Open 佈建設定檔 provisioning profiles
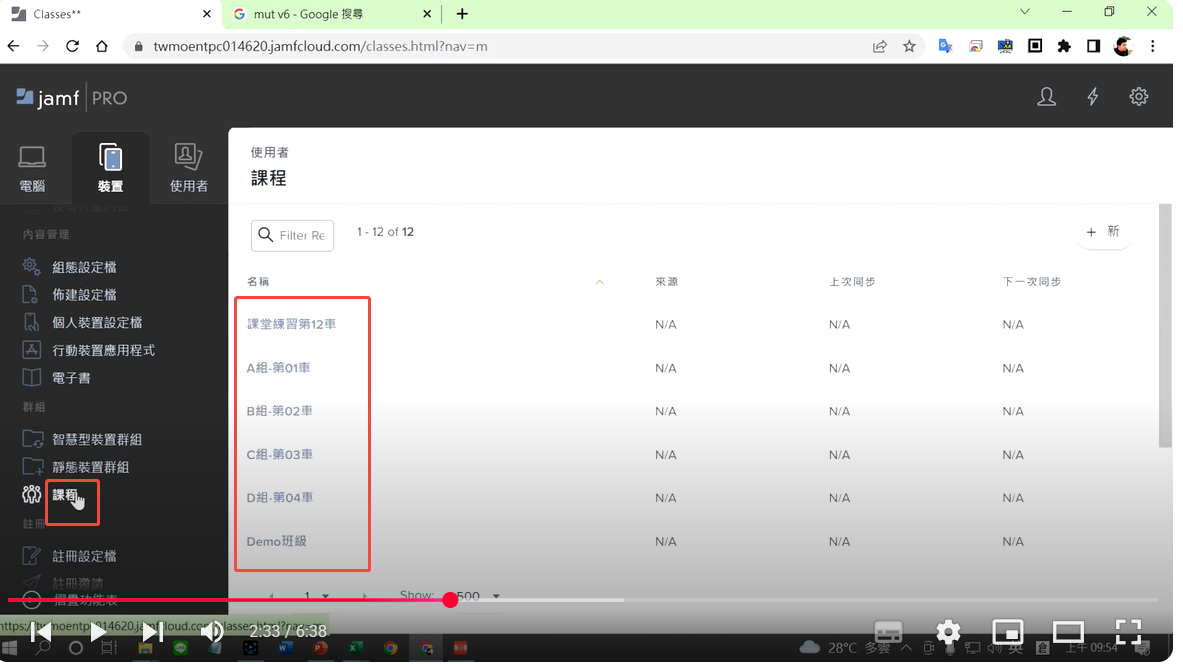1183x664 pixels. tap(84, 295)
